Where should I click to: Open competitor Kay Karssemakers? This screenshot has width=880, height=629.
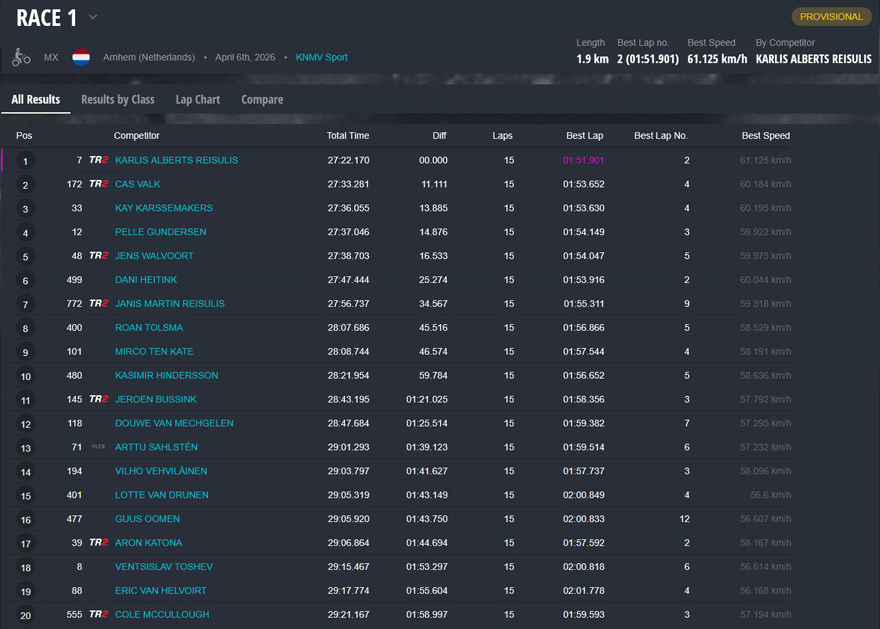click(163, 208)
